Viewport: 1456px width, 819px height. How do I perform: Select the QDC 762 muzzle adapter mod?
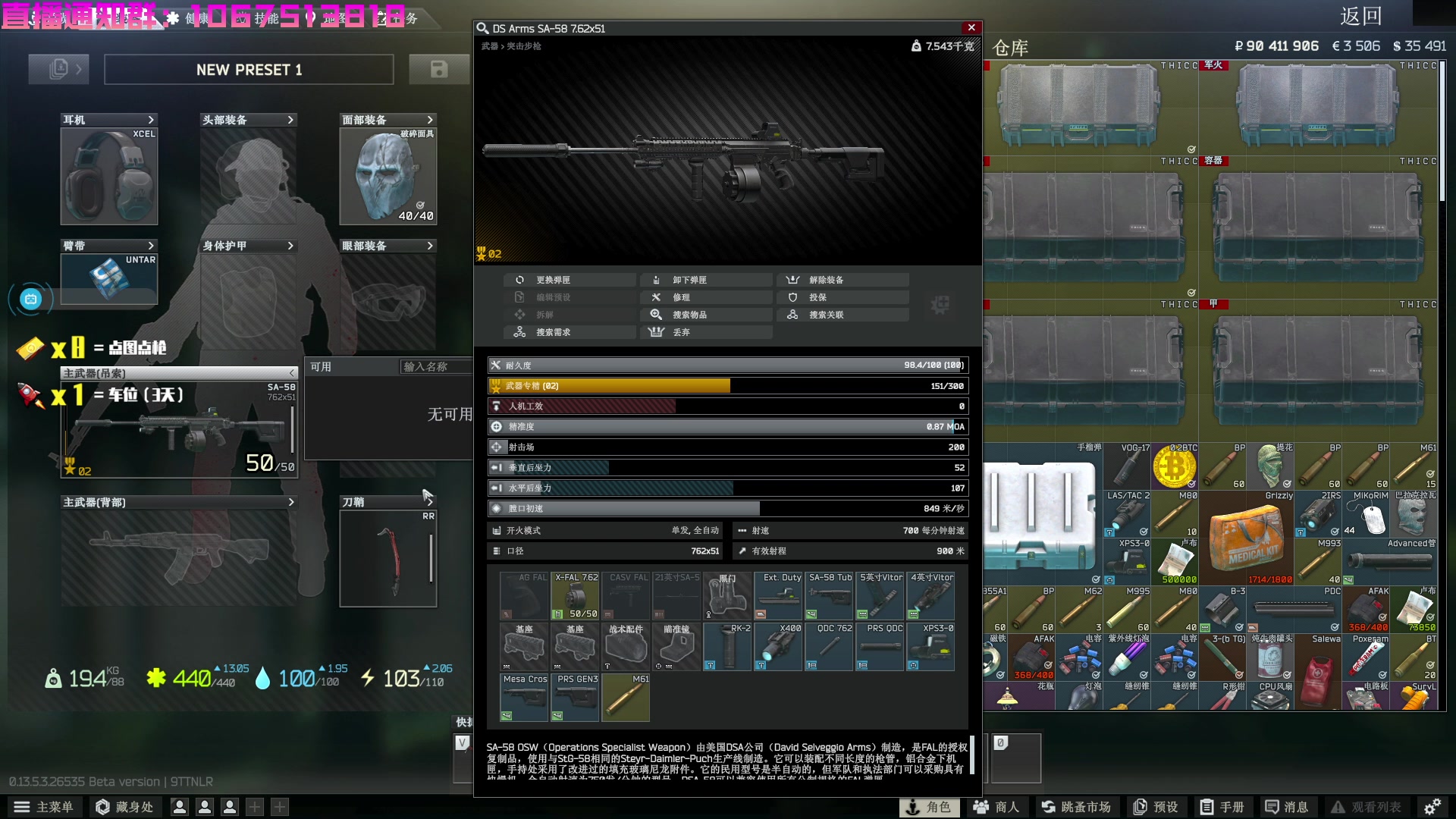tap(829, 646)
